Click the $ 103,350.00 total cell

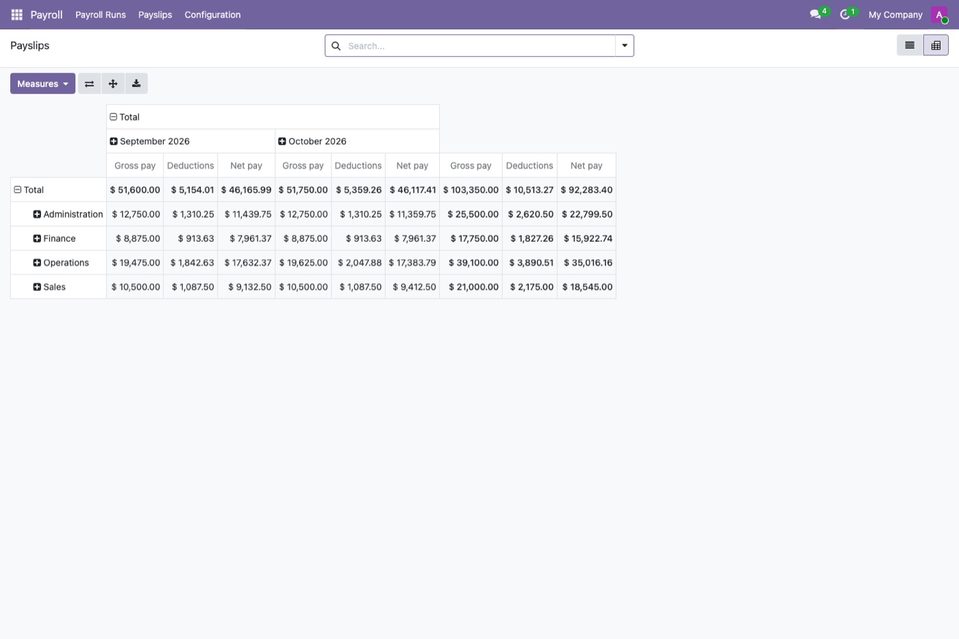point(471,190)
